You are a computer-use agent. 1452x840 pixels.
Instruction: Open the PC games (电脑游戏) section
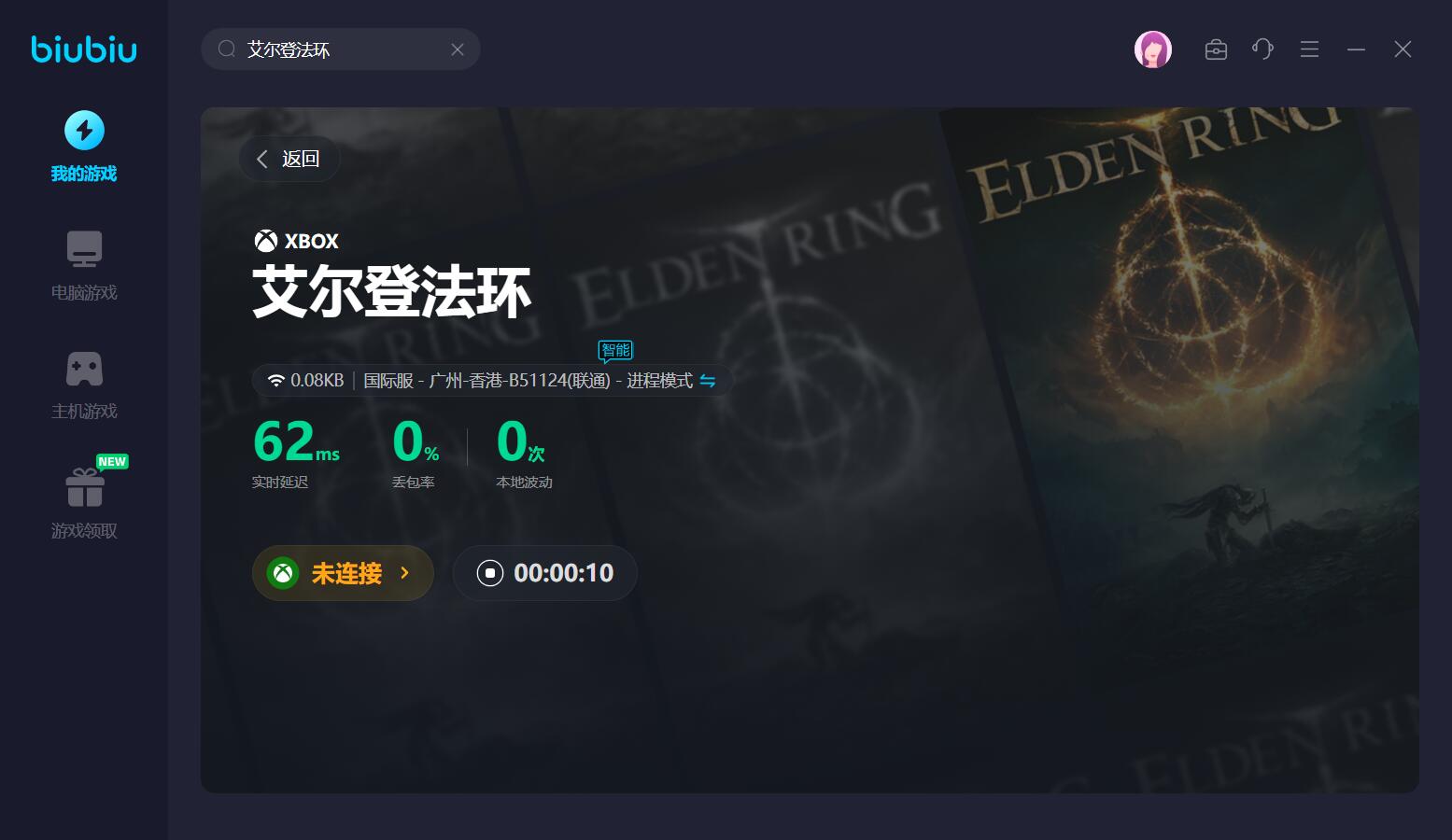(84, 266)
